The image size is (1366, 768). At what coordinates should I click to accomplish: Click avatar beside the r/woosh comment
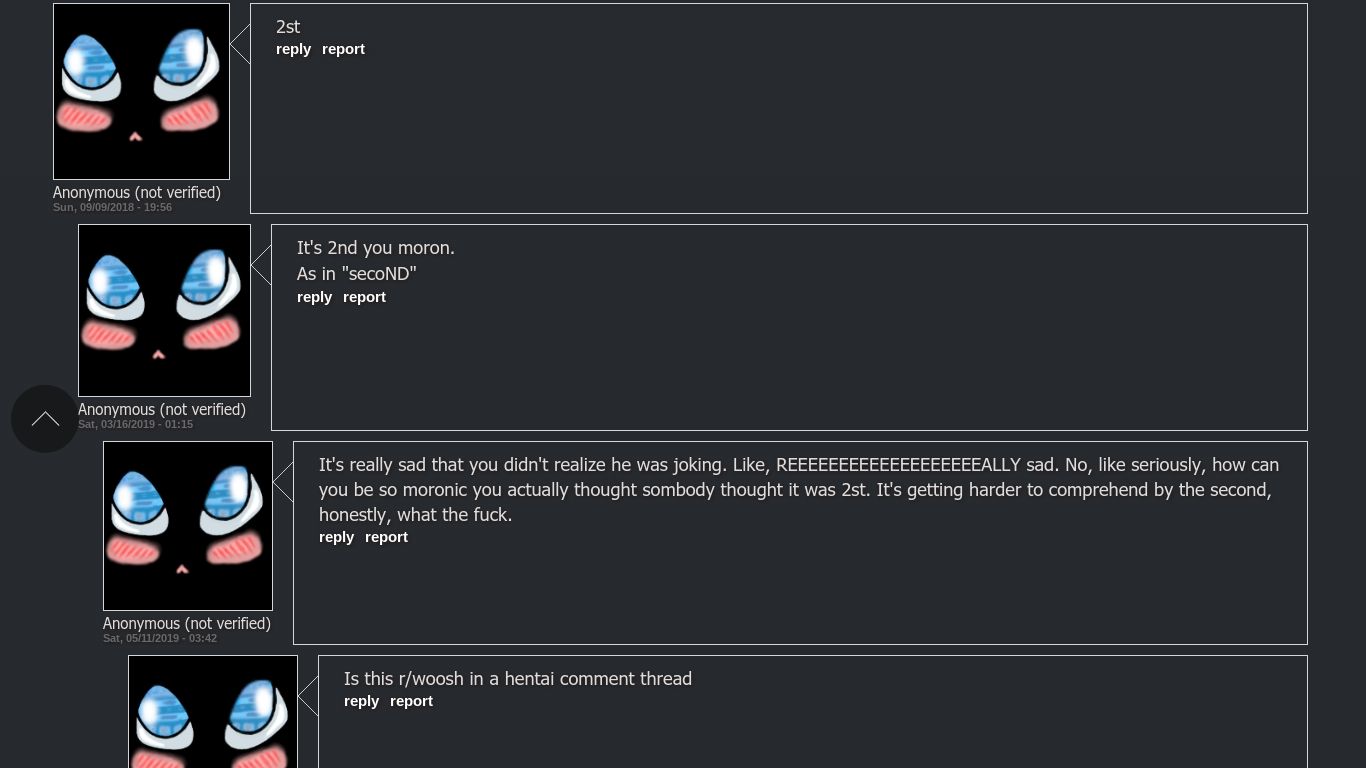(213, 712)
